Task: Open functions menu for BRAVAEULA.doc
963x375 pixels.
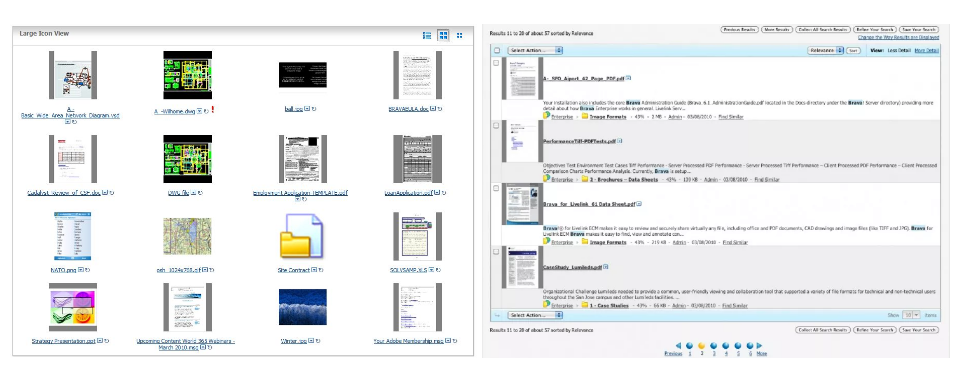Action: (432, 108)
